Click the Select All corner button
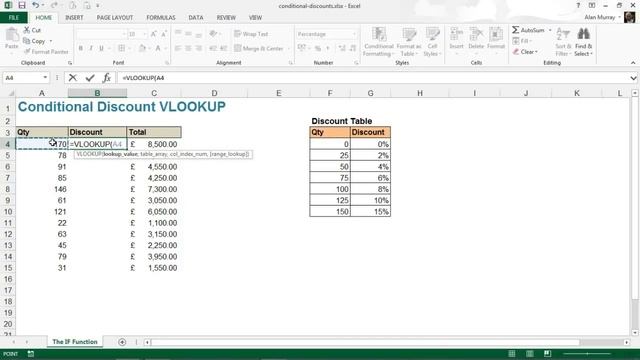 coord(8,93)
